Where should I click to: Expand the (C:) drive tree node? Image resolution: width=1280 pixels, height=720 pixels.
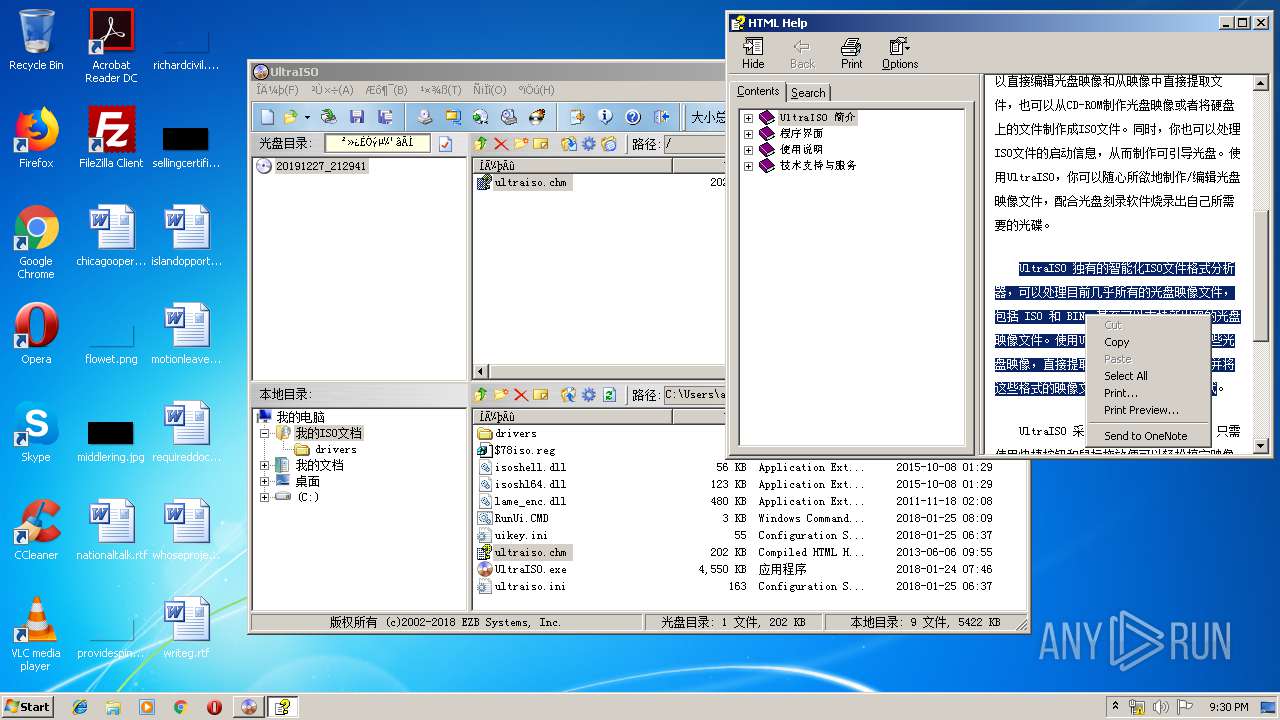coord(265,498)
